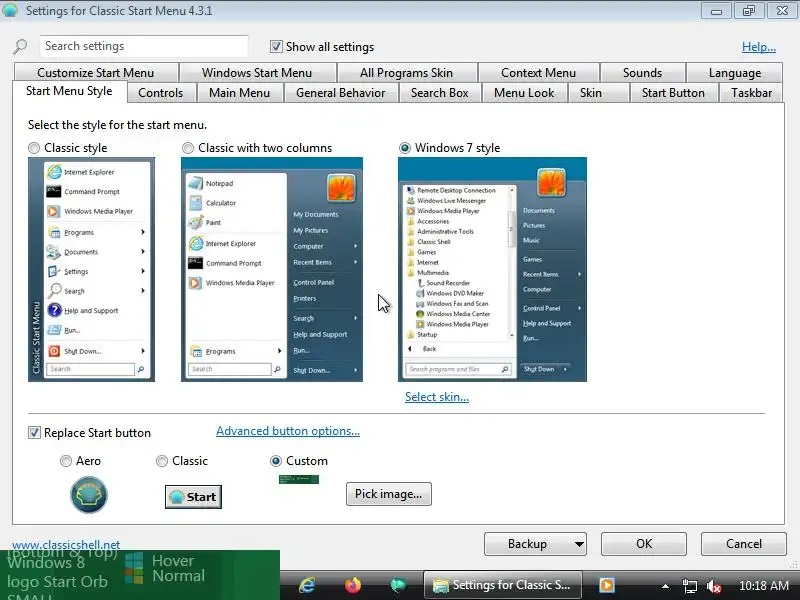This screenshot has height=600, width=800.
Task: Switch to the Windows Start Menu tab
Action: tap(257, 72)
